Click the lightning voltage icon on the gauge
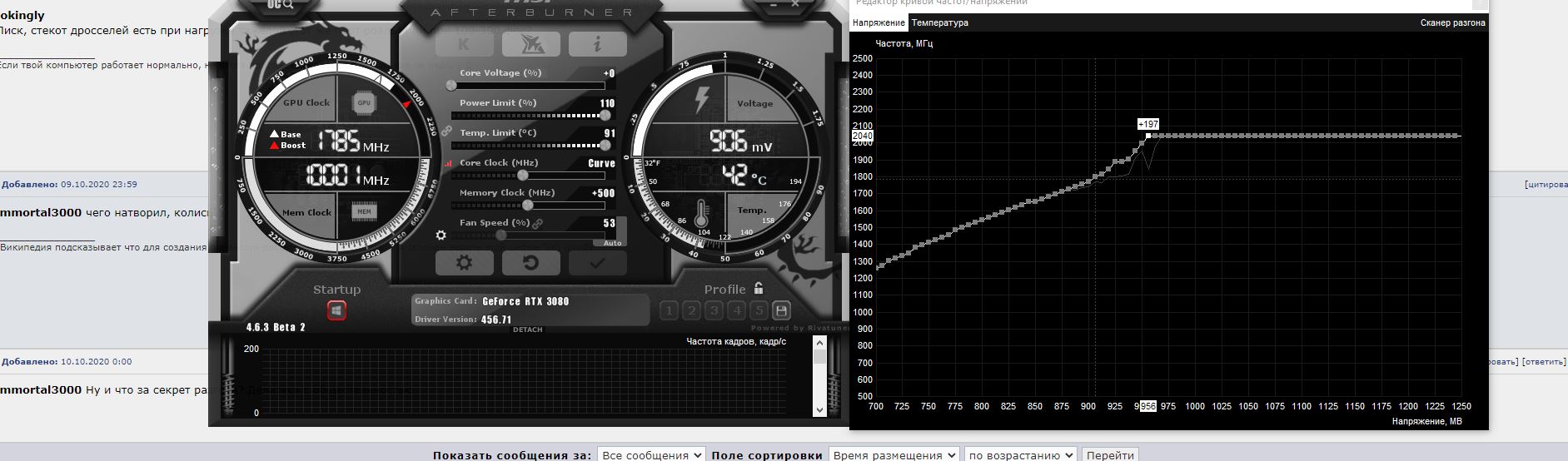1568x461 pixels. [702, 100]
